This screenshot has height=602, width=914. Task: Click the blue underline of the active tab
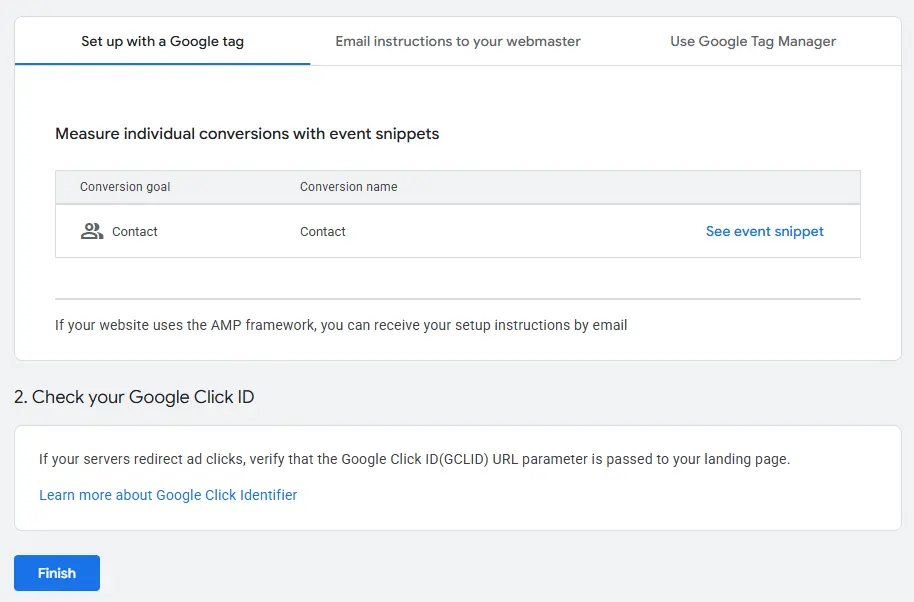pyautogui.click(x=162, y=64)
